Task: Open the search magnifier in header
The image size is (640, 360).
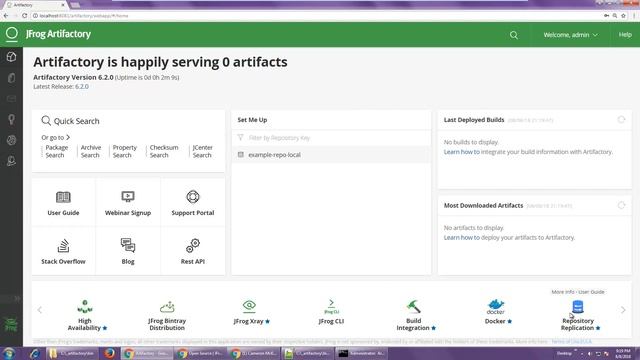Action: [x=513, y=35]
